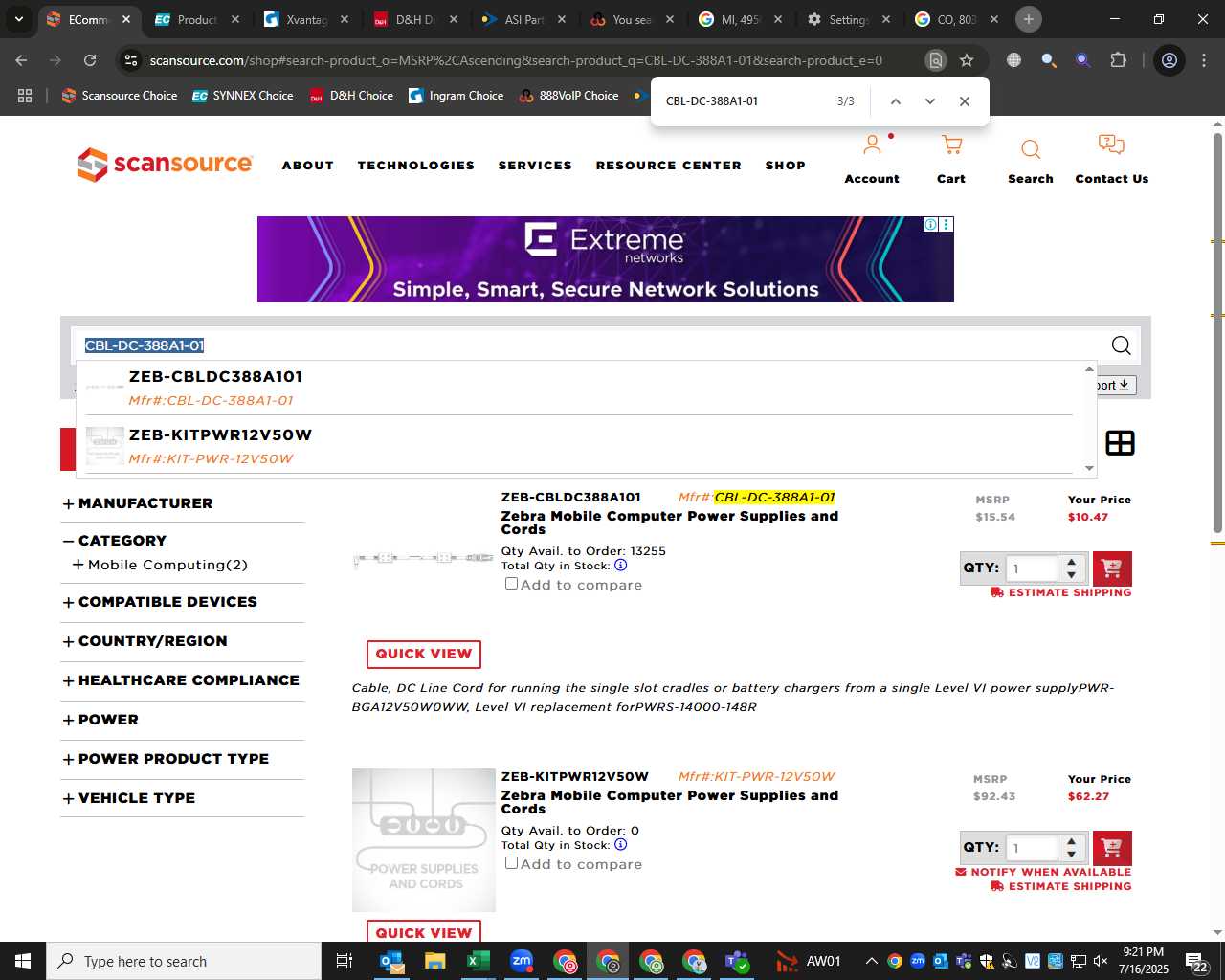
Task: Show stock info for ZEB-CBLDC388A101
Action: click(x=620, y=565)
